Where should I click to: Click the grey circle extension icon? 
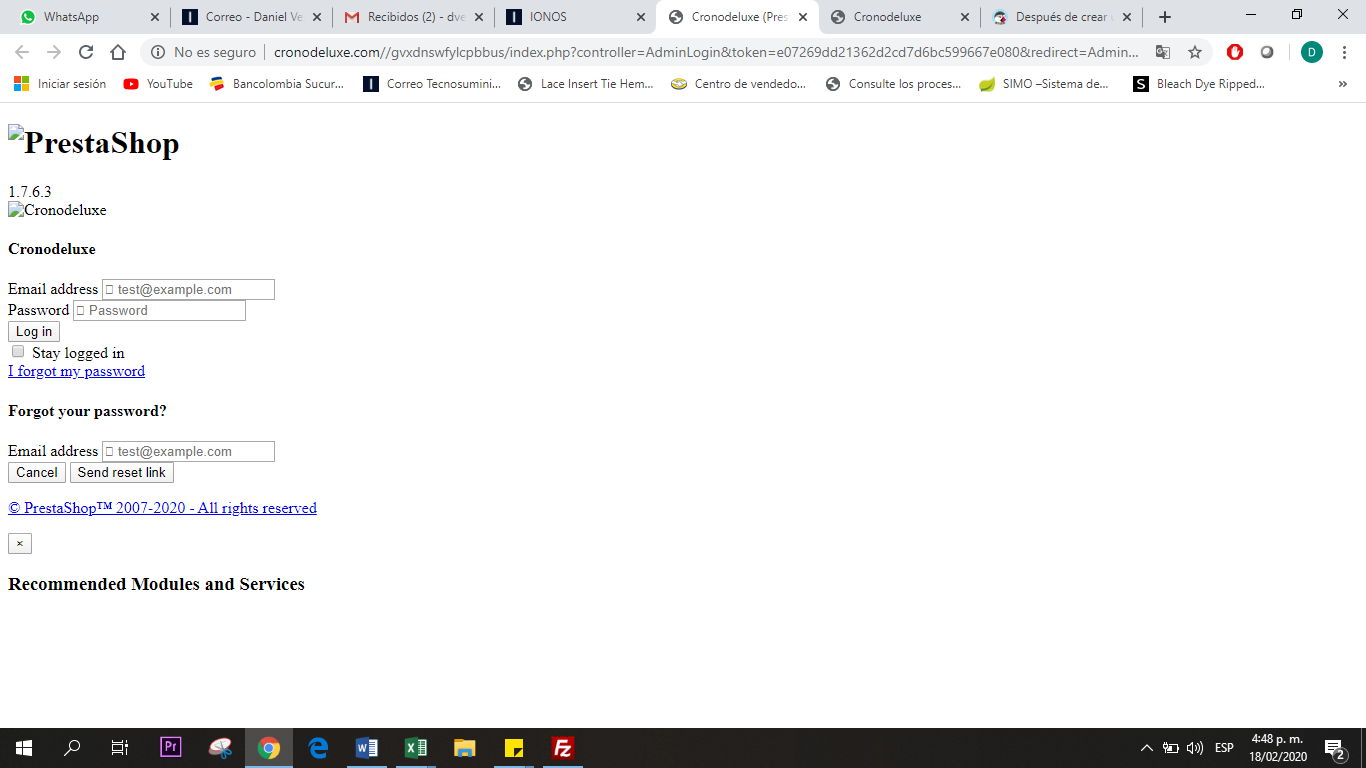click(1267, 52)
